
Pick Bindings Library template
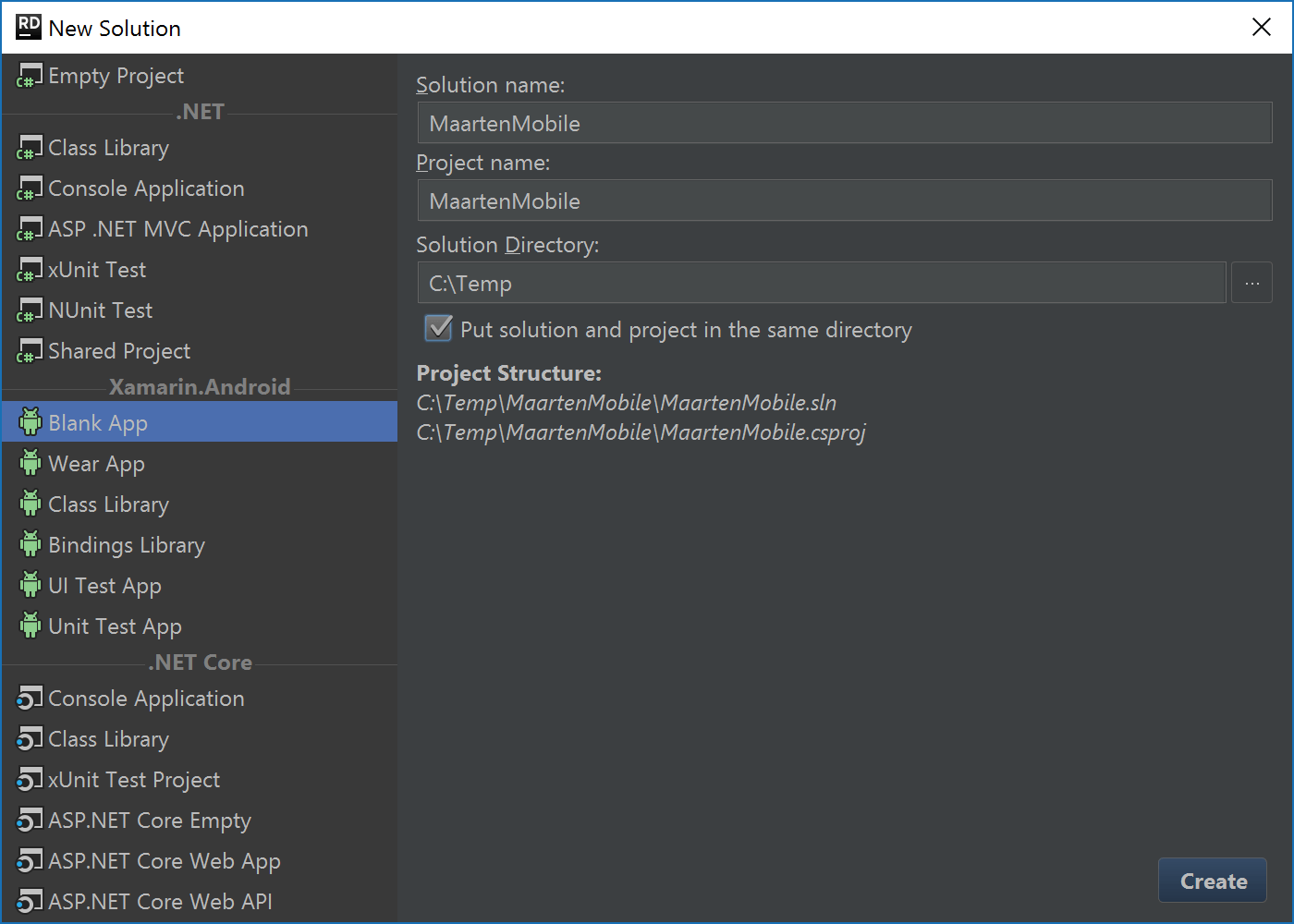200,544
